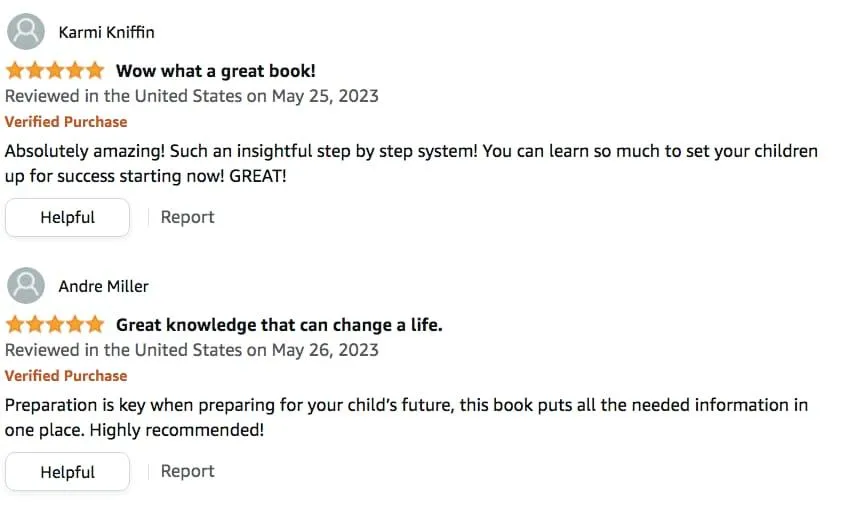Click the first star in Karmi Kniffin's rating
The height and width of the screenshot is (527, 865).
click(15, 71)
